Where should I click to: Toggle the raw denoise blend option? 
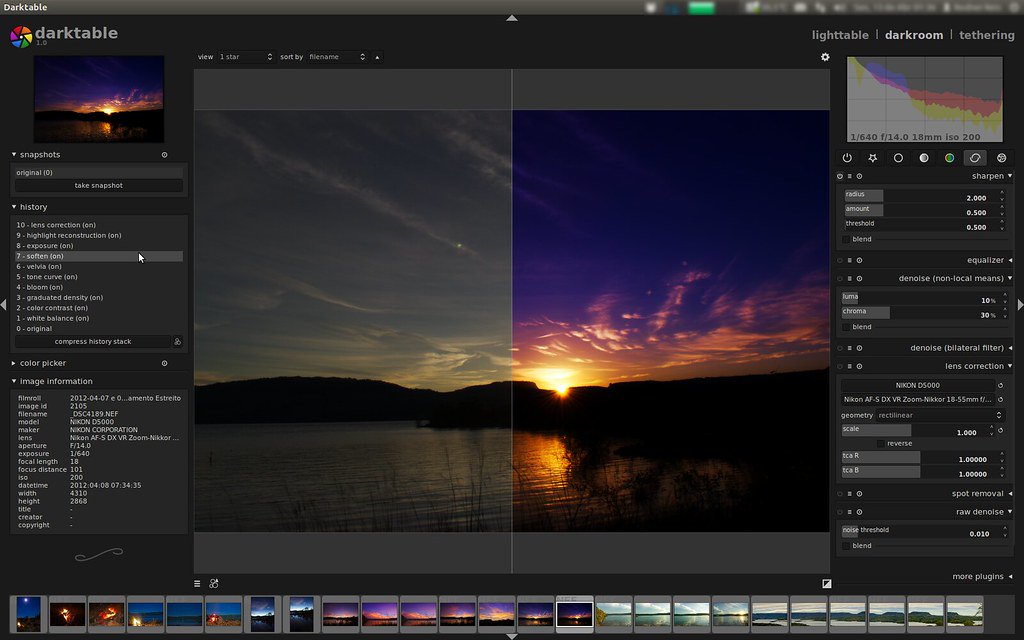(847, 545)
